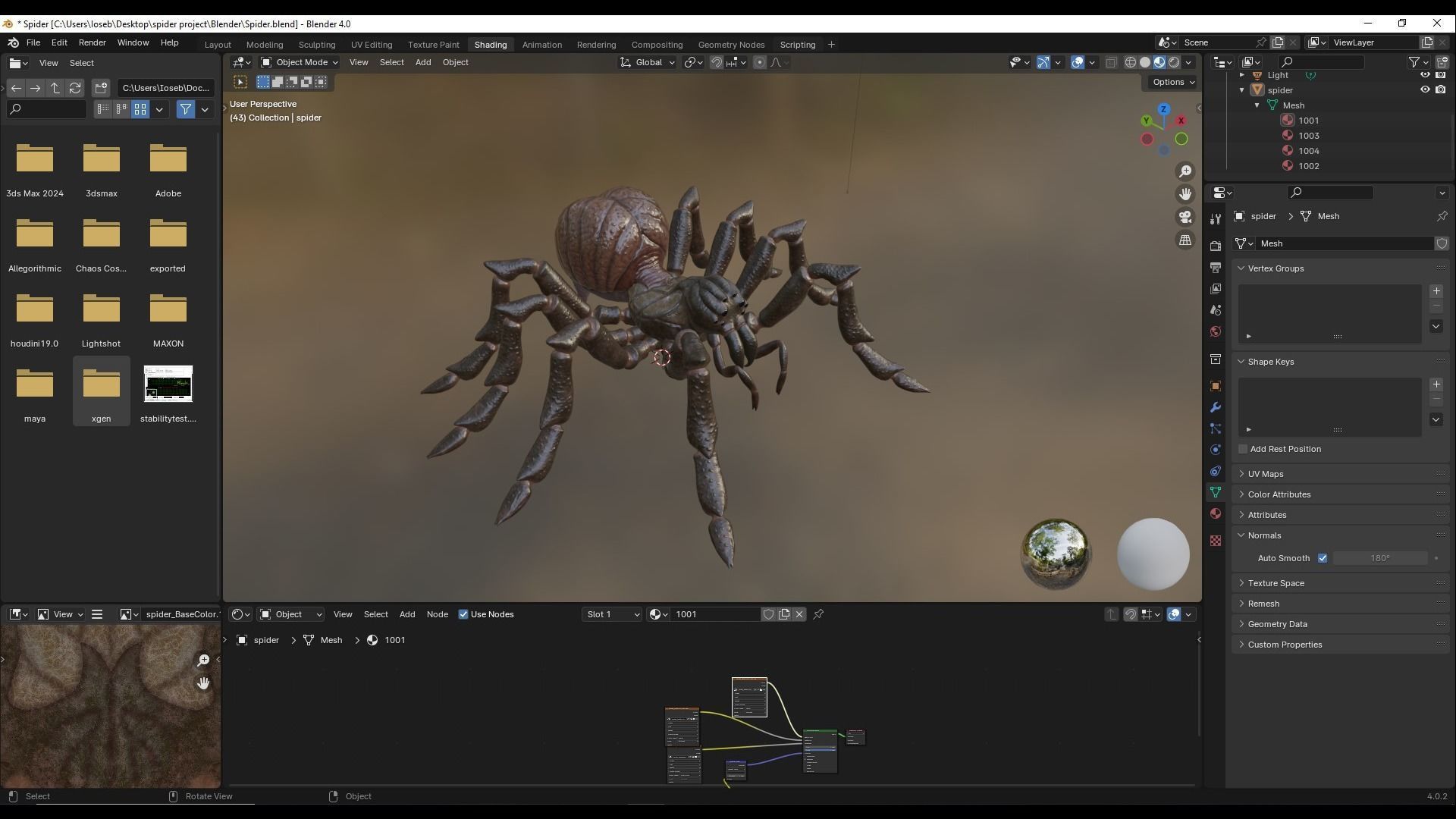
Task: Switch viewport to rendered shading
Action: pos(1174,62)
